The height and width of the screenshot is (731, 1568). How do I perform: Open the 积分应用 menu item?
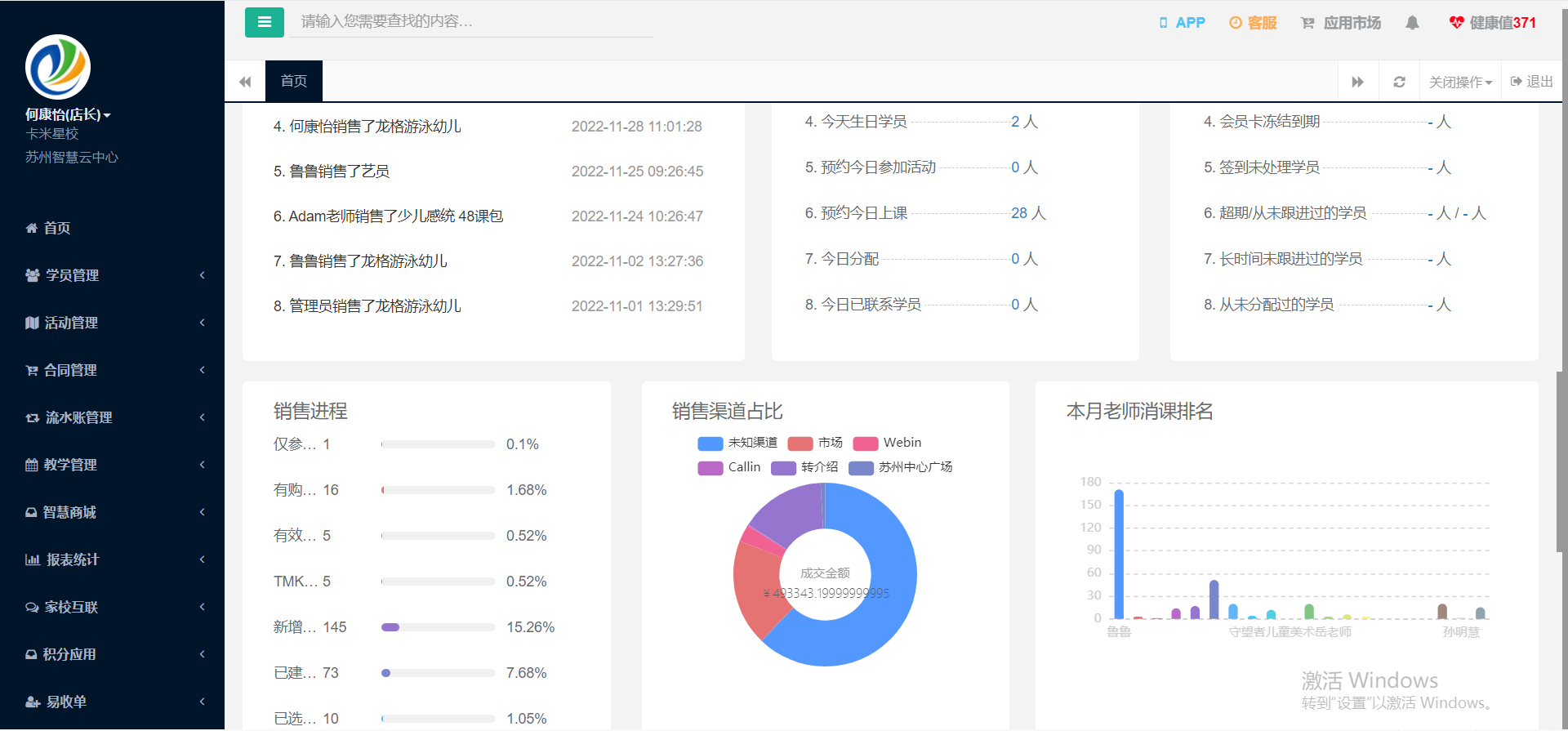112,654
